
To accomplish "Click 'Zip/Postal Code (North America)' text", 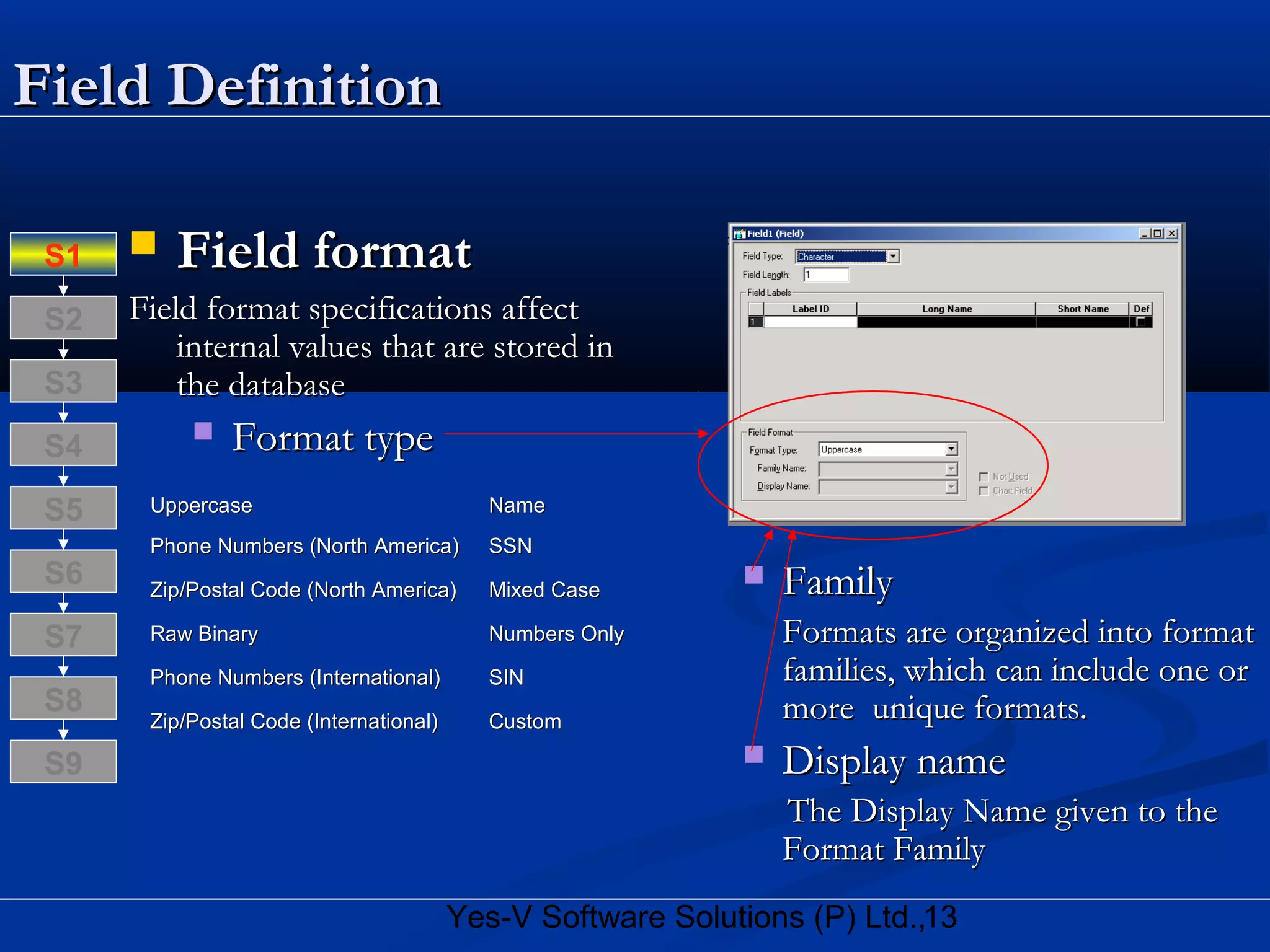I will tap(303, 590).
